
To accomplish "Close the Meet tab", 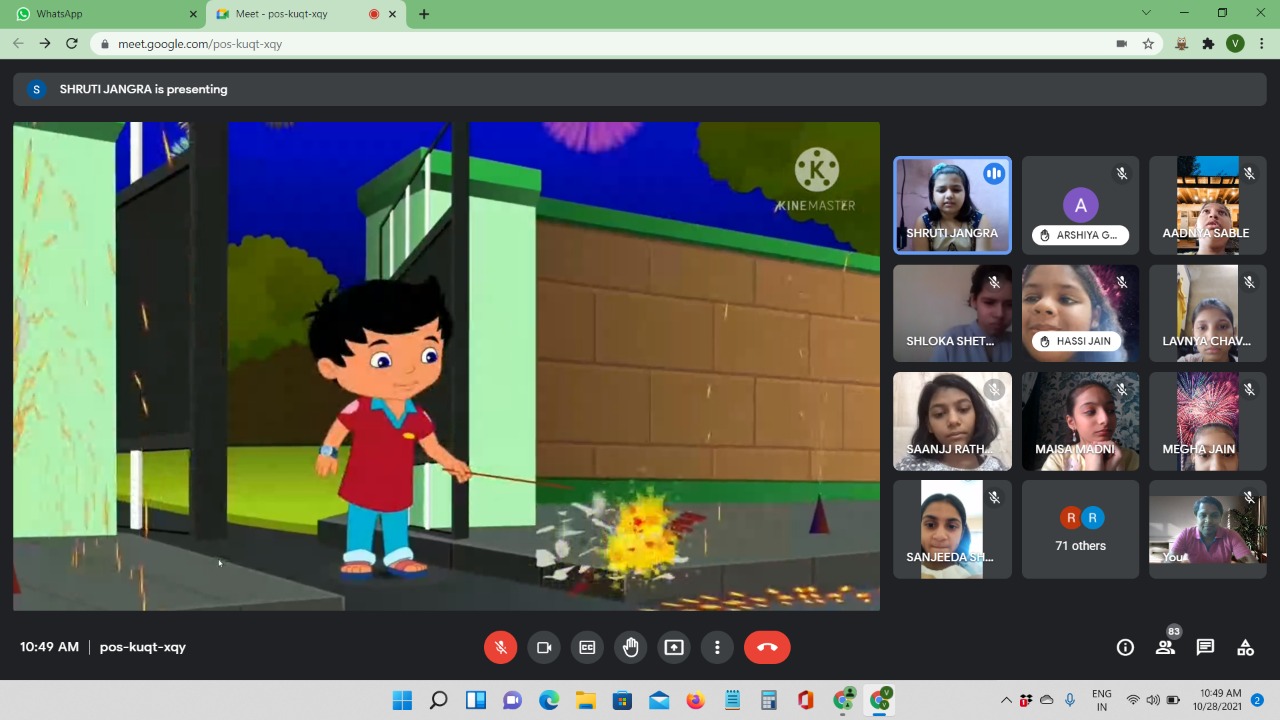I will pyautogui.click(x=393, y=14).
